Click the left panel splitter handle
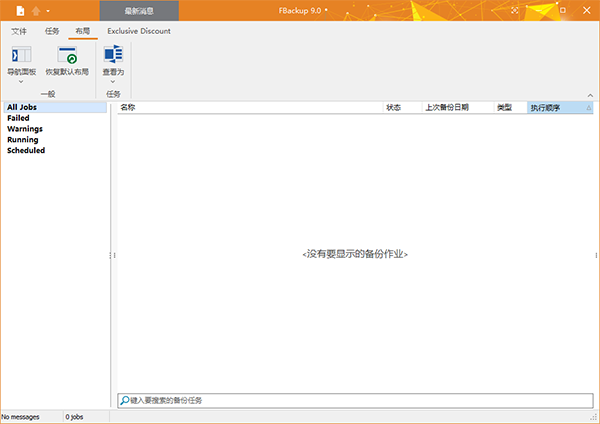Image resolution: width=600 pixels, height=424 pixels. point(112,255)
